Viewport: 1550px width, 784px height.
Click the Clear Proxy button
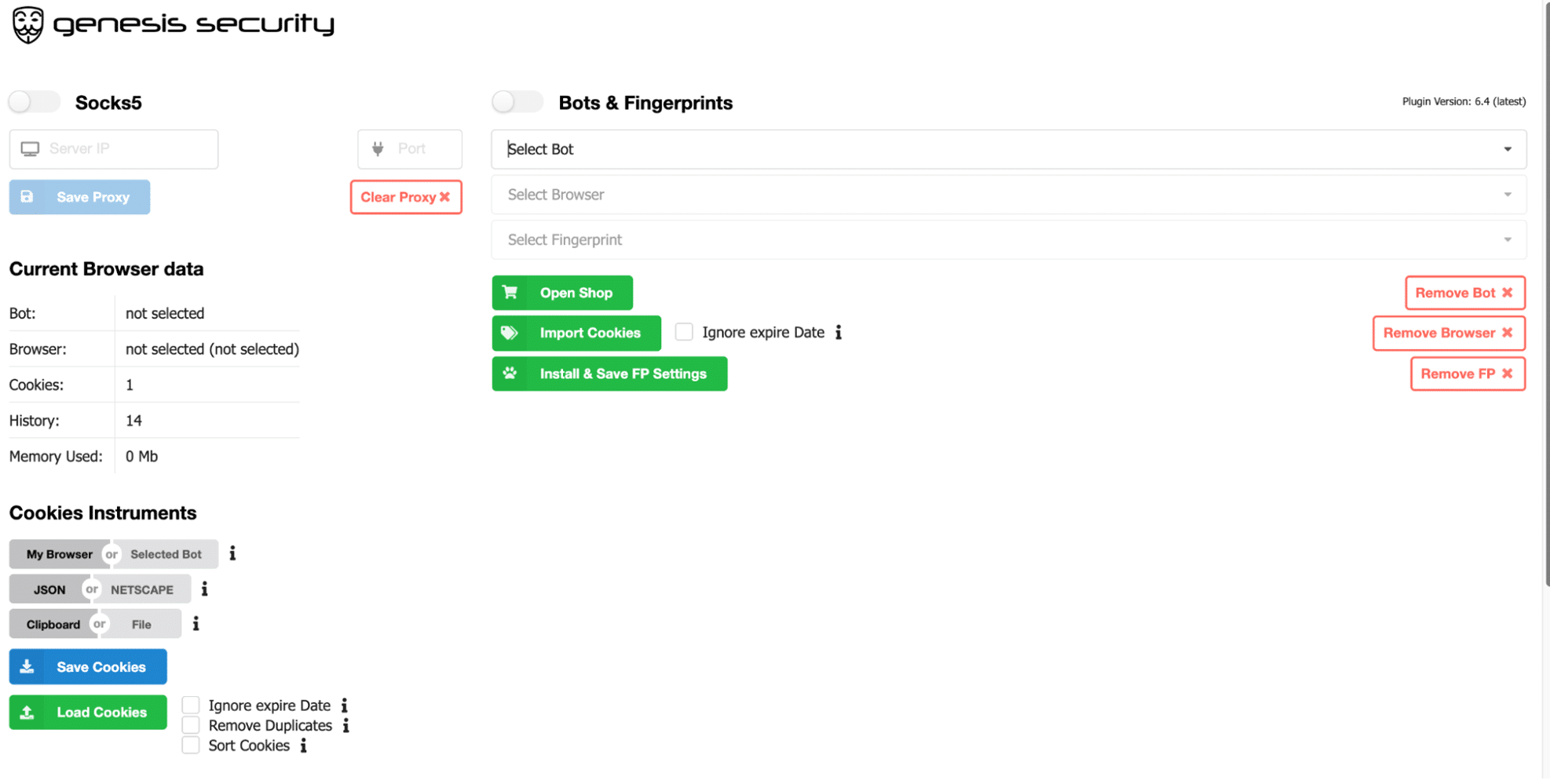405,197
